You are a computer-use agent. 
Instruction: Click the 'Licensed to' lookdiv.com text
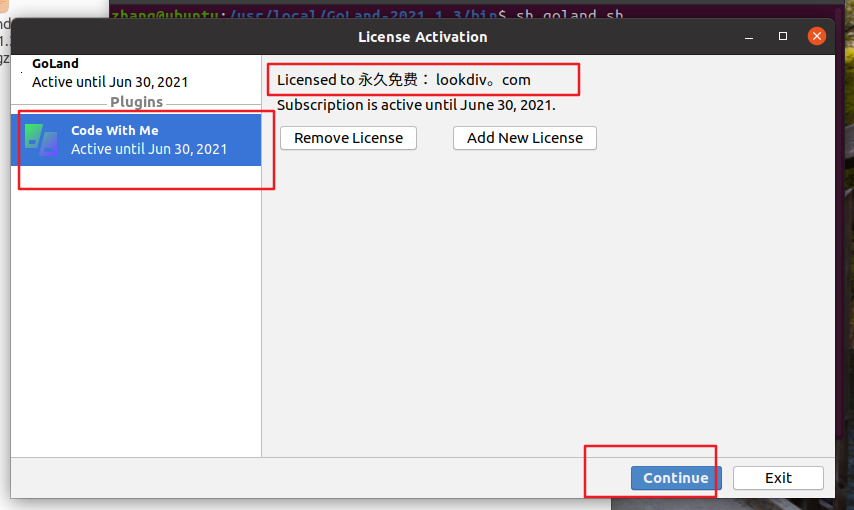404,80
